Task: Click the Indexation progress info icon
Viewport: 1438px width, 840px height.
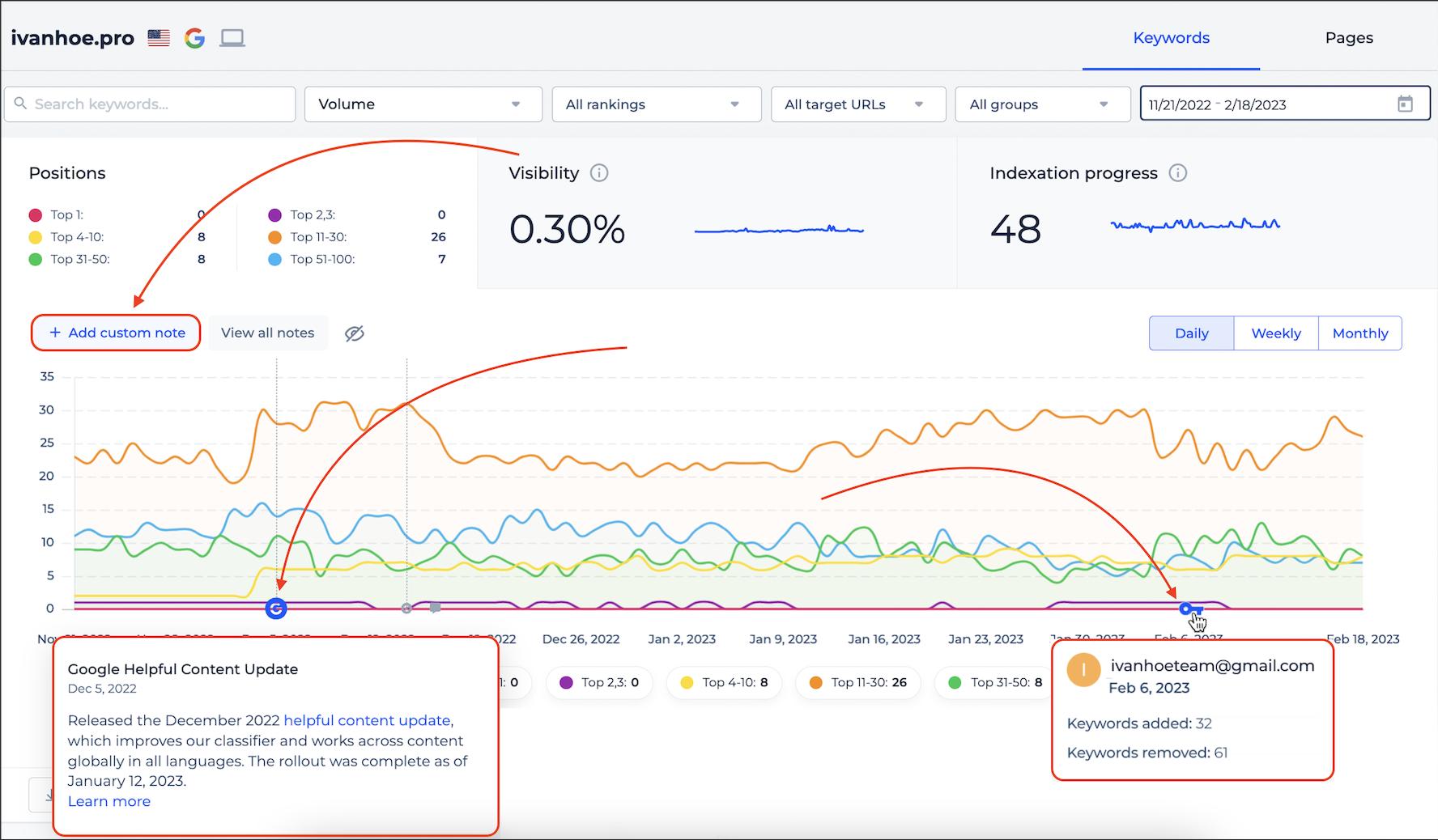Action: point(1178,173)
